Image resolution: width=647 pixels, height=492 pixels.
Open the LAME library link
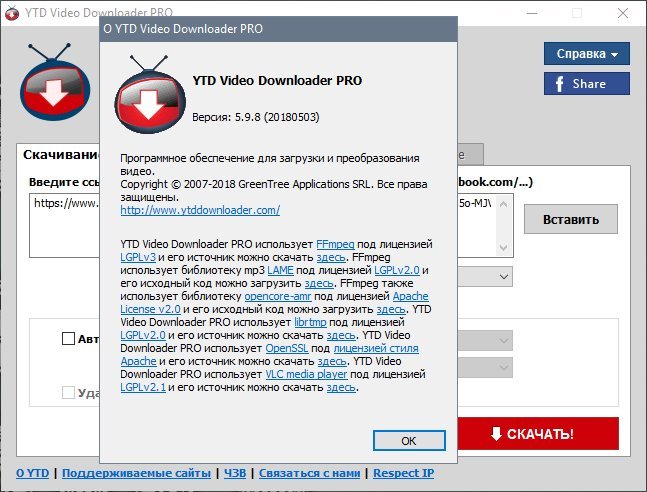(x=280, y=270)
